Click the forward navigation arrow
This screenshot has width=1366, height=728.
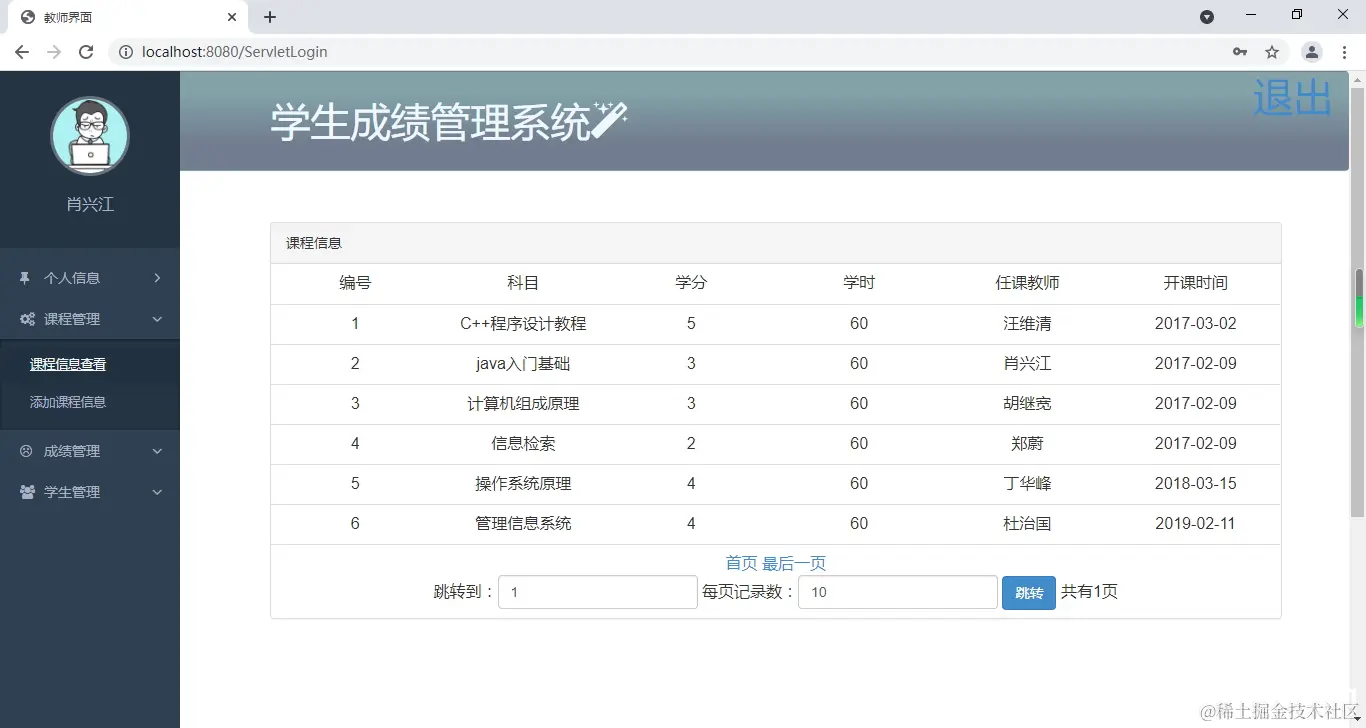(x=54, y=52)
